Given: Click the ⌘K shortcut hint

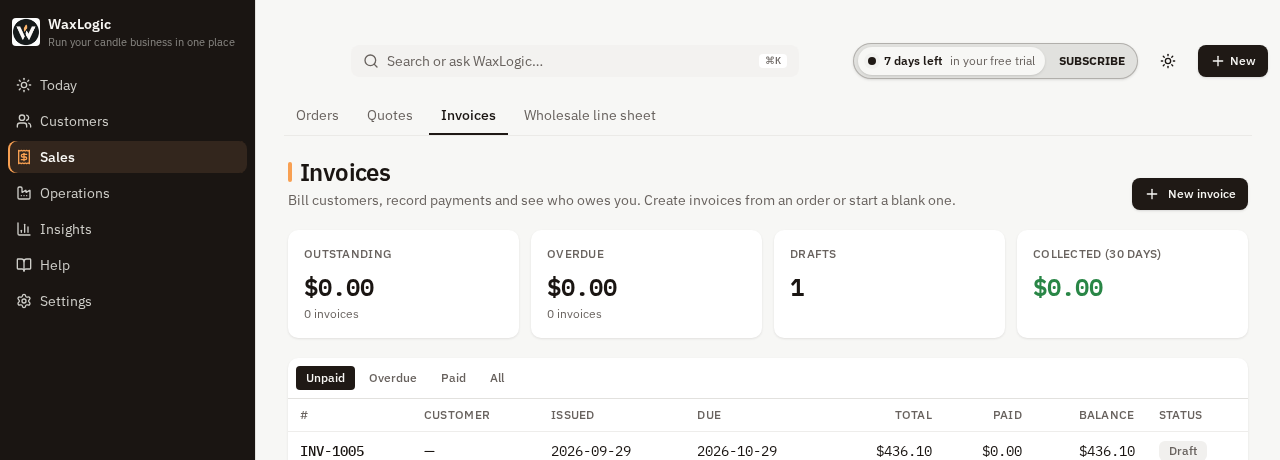Looking at the screenshot, I should click(x=773, y=61).
